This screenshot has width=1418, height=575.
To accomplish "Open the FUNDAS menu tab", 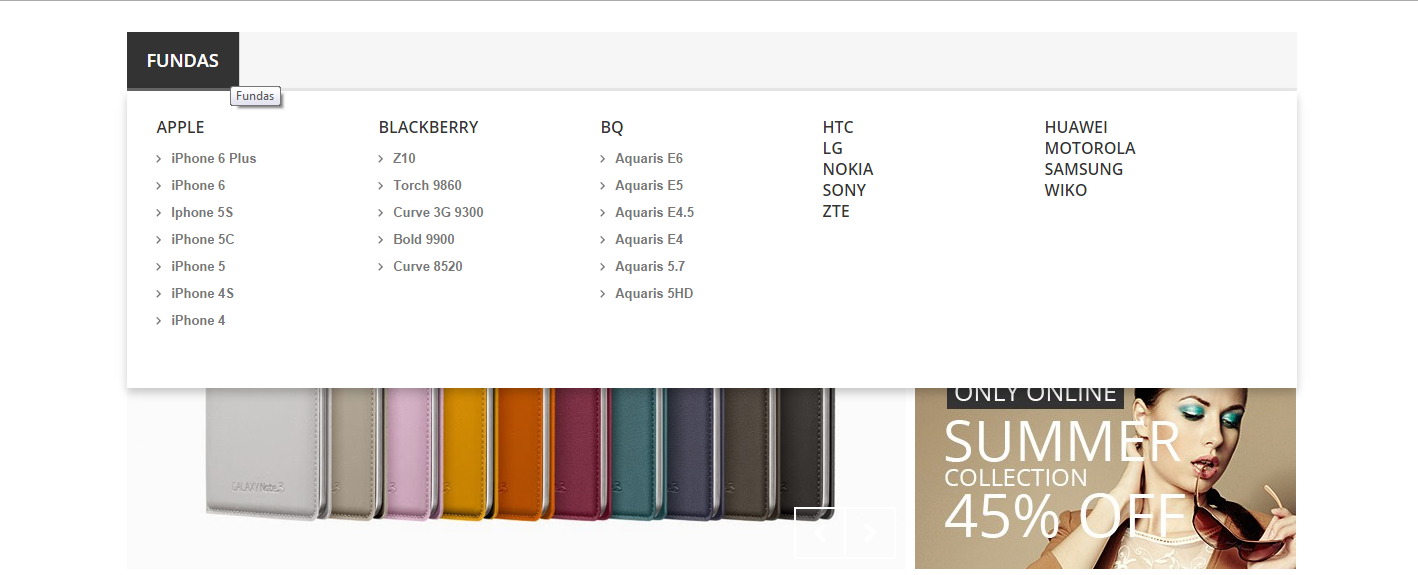I will 183,61.
